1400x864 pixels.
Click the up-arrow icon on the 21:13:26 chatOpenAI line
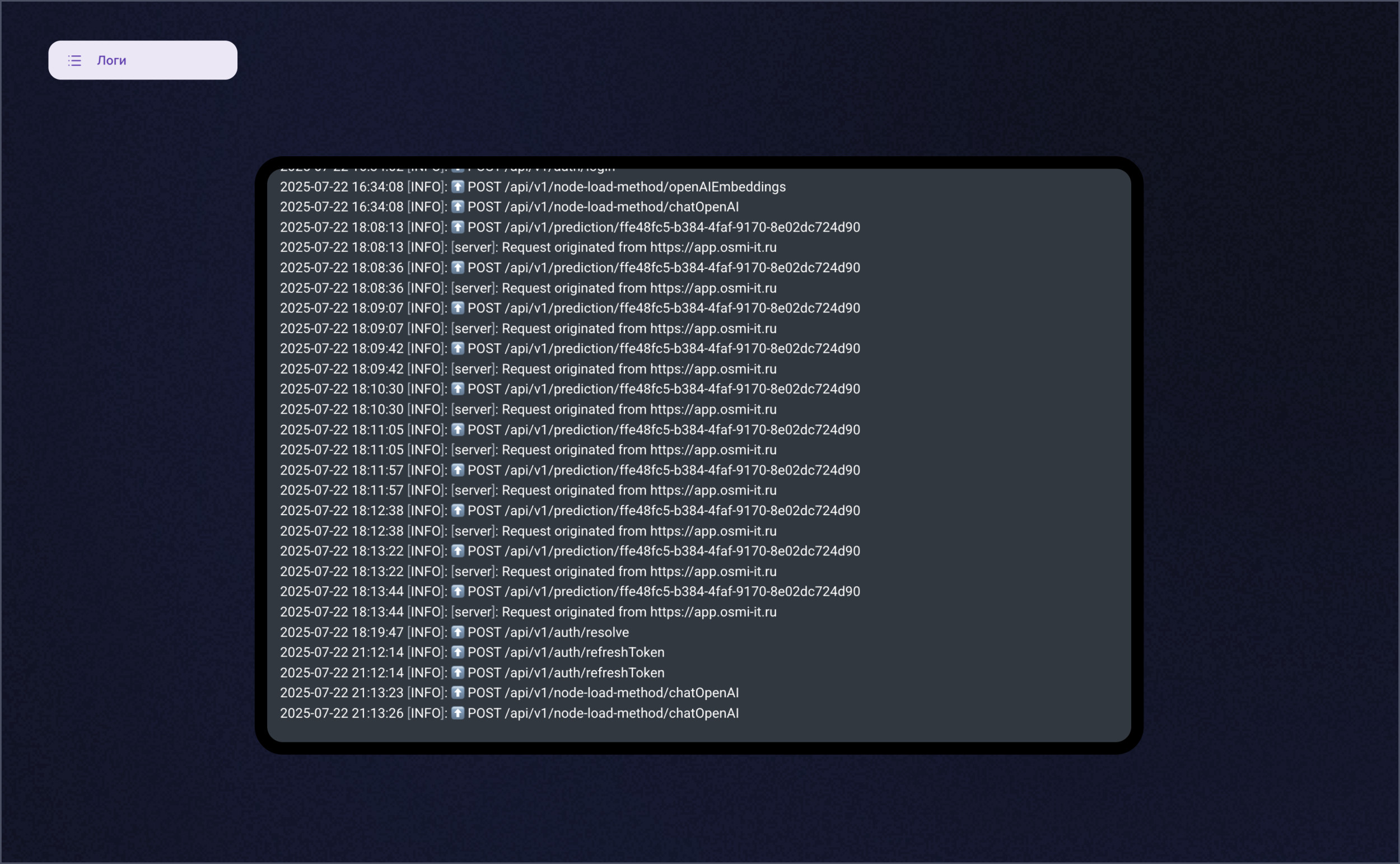pos(458,713)
